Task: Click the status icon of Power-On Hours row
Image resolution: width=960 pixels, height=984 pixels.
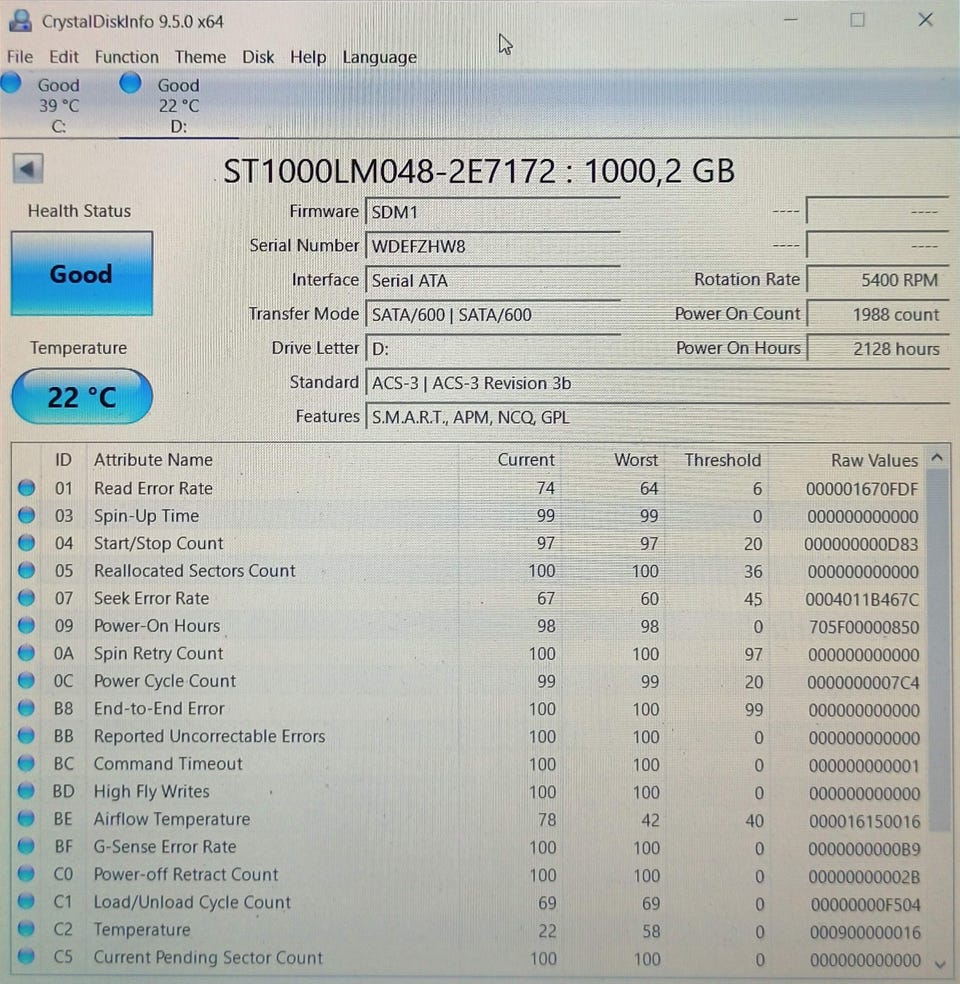Action: coord(26,626)
